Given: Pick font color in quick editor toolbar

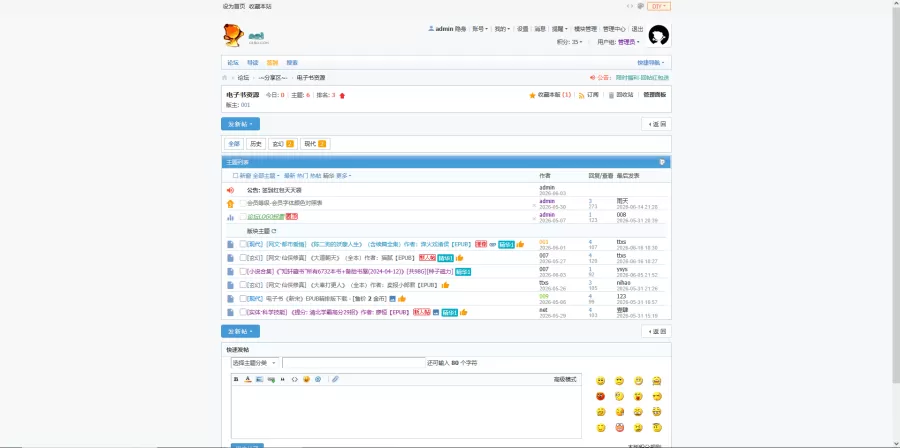Looking at the screenshot, I should (x=248, y=379).
